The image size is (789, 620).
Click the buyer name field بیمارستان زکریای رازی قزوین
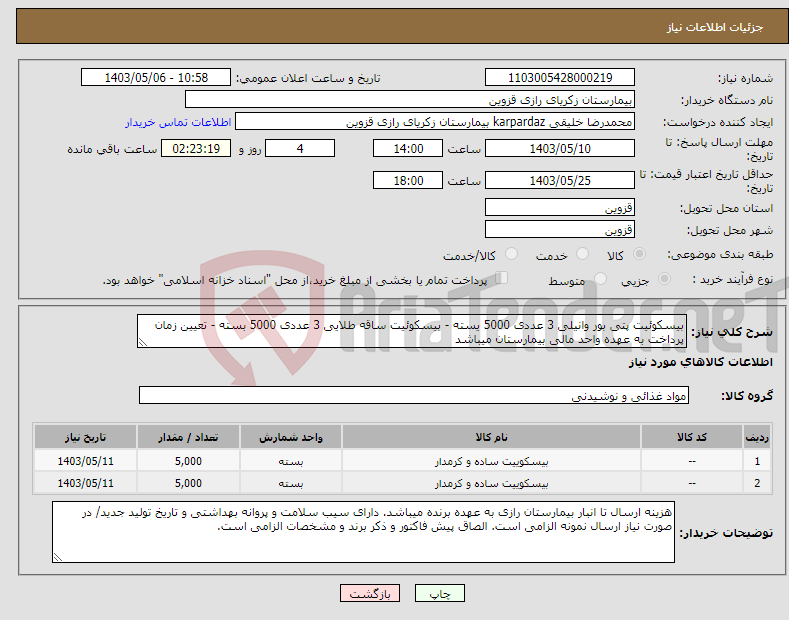click(410, 100)
